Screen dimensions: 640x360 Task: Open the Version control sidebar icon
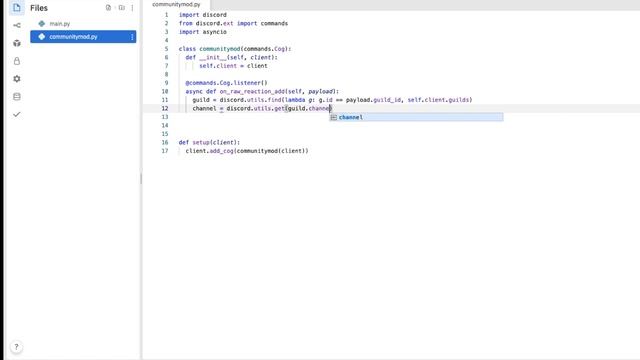tap(17, 25)
